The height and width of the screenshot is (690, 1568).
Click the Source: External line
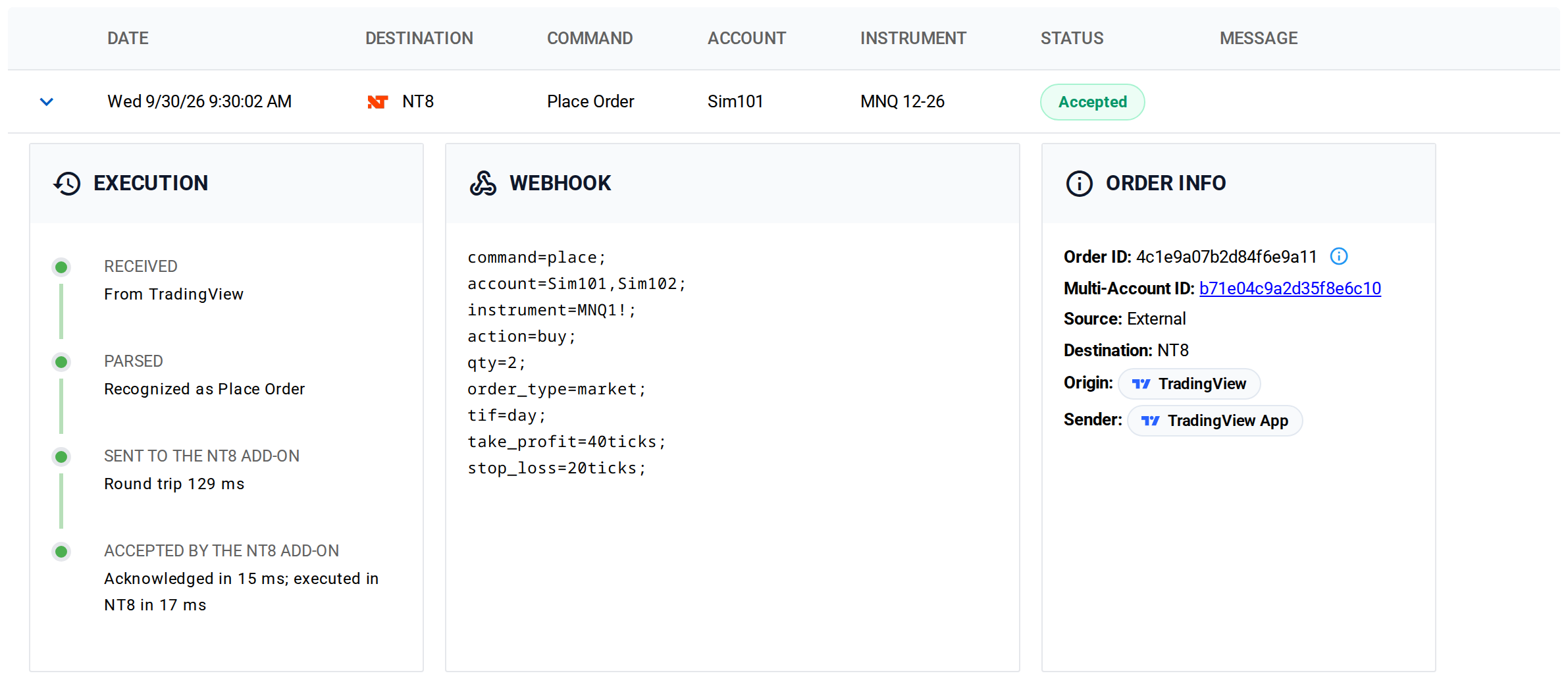(x=1124, y=319)
